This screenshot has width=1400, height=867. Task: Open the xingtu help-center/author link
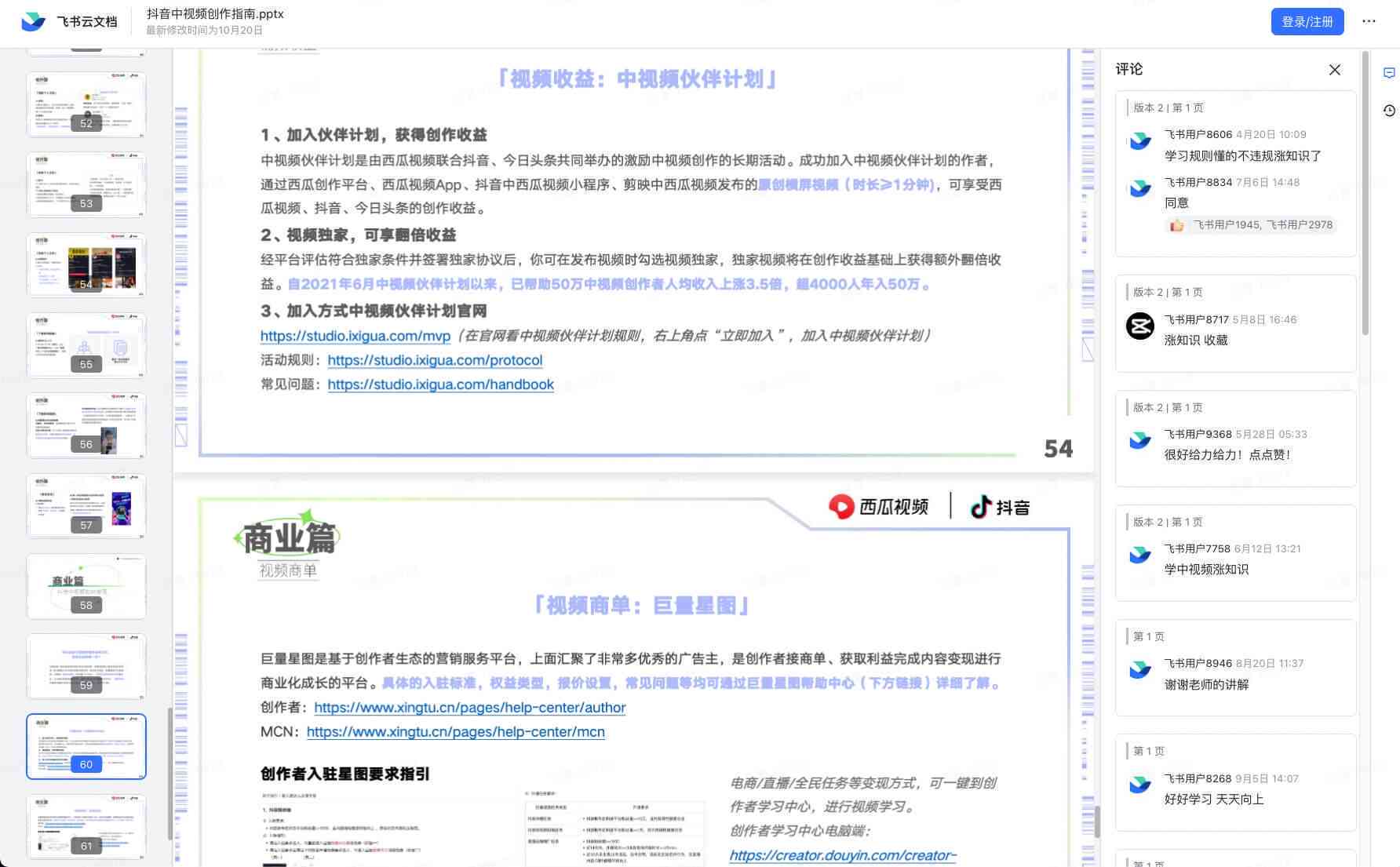point(470,708)
